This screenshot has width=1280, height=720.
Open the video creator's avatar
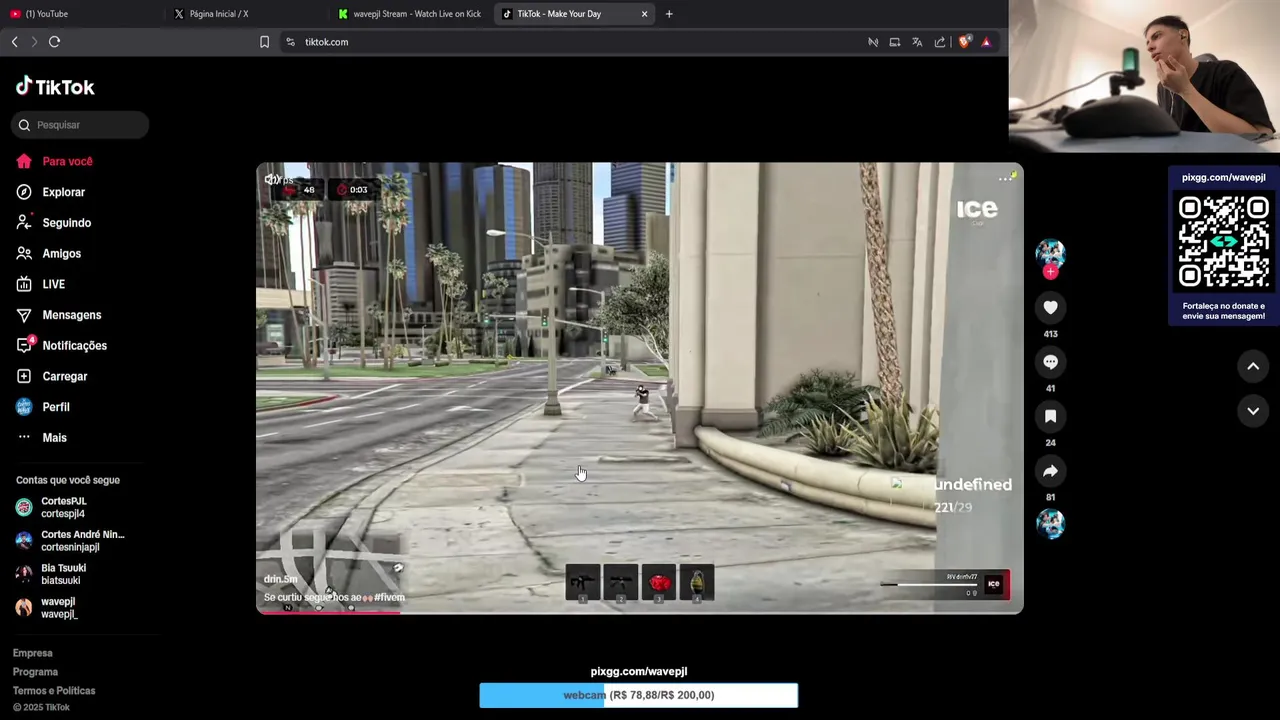click(1050, 252)
